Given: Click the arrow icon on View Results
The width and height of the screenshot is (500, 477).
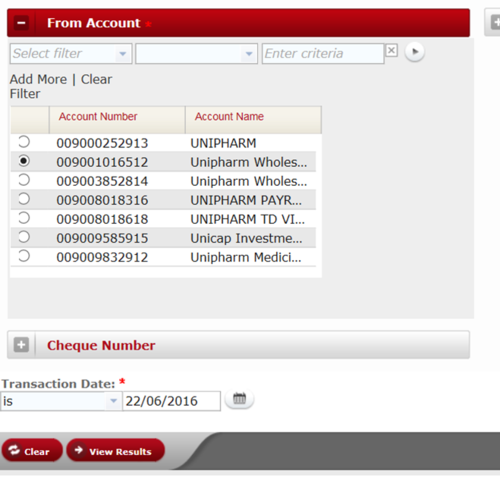Looking at the screenshot, I should tap(79, 450).
